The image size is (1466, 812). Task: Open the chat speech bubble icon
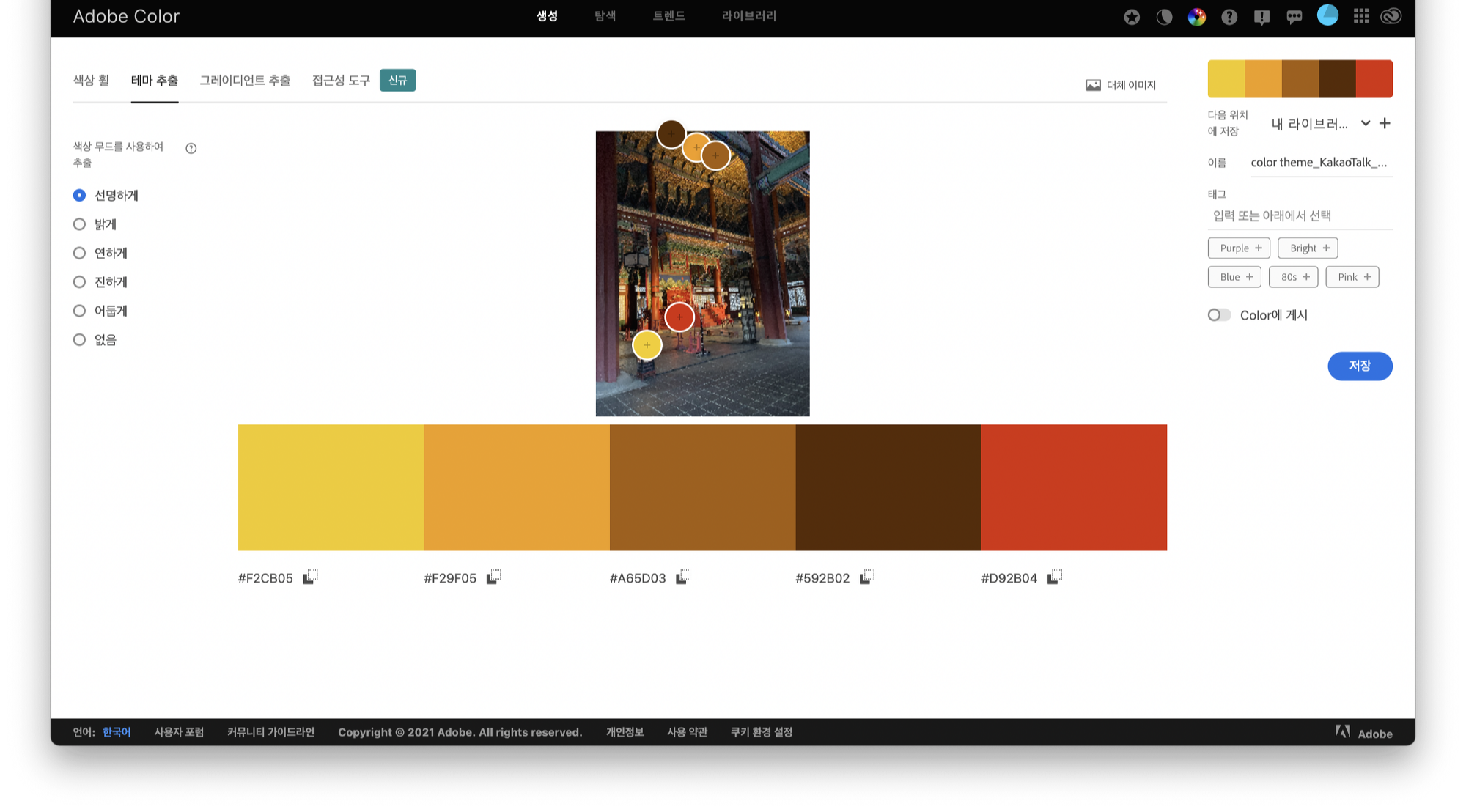click(1294, 18)
